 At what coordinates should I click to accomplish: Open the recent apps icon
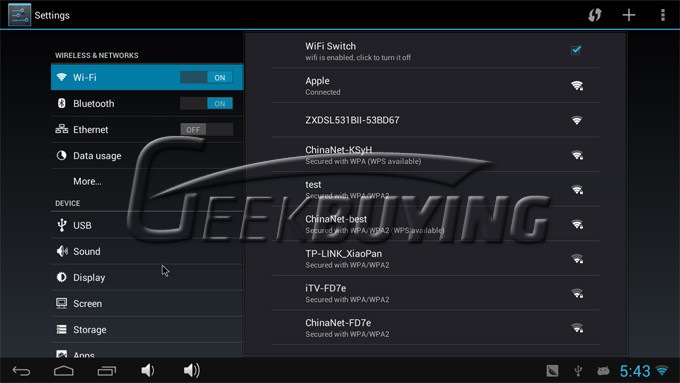107,371
